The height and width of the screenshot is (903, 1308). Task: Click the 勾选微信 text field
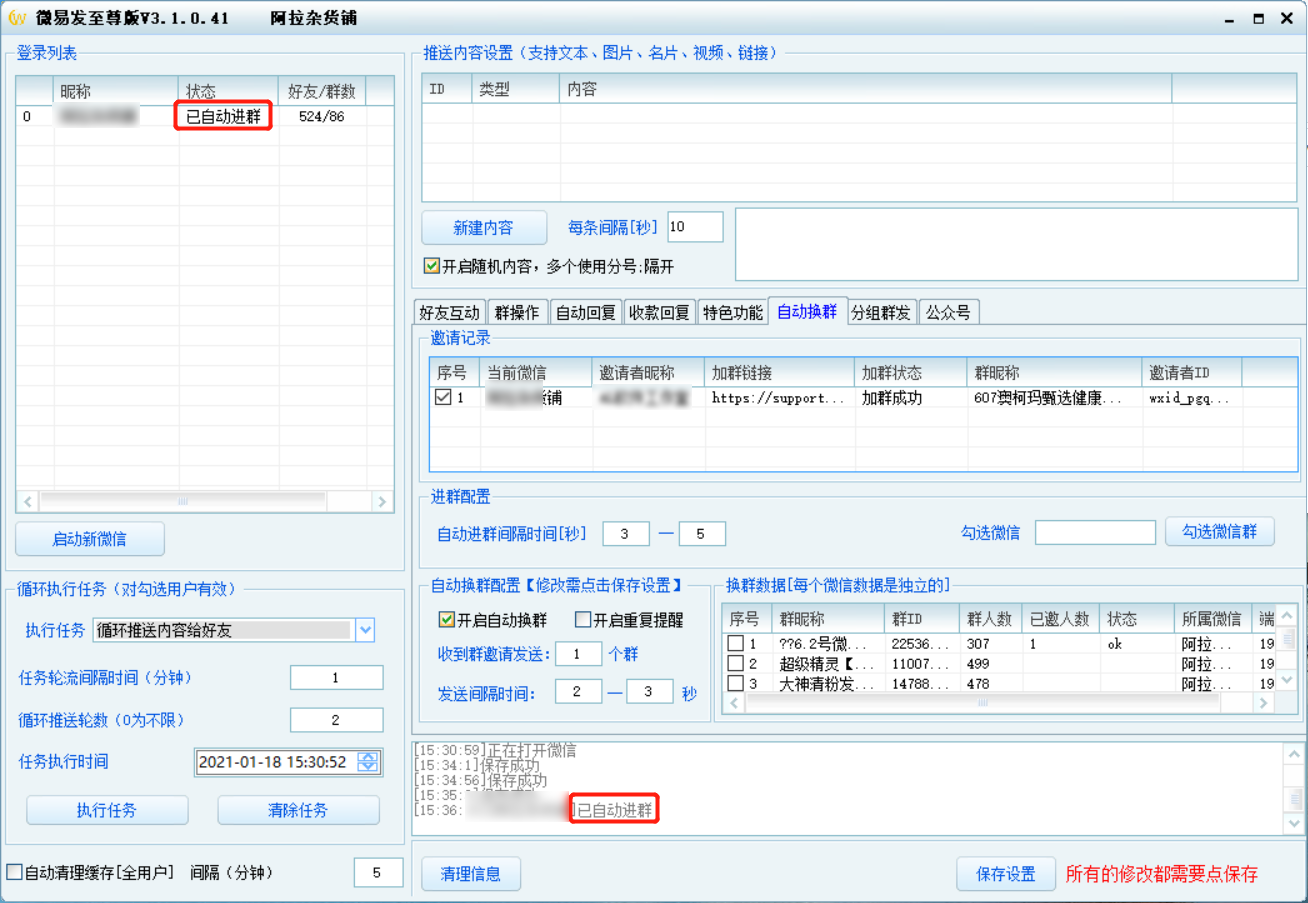[x=1095, y=533]
